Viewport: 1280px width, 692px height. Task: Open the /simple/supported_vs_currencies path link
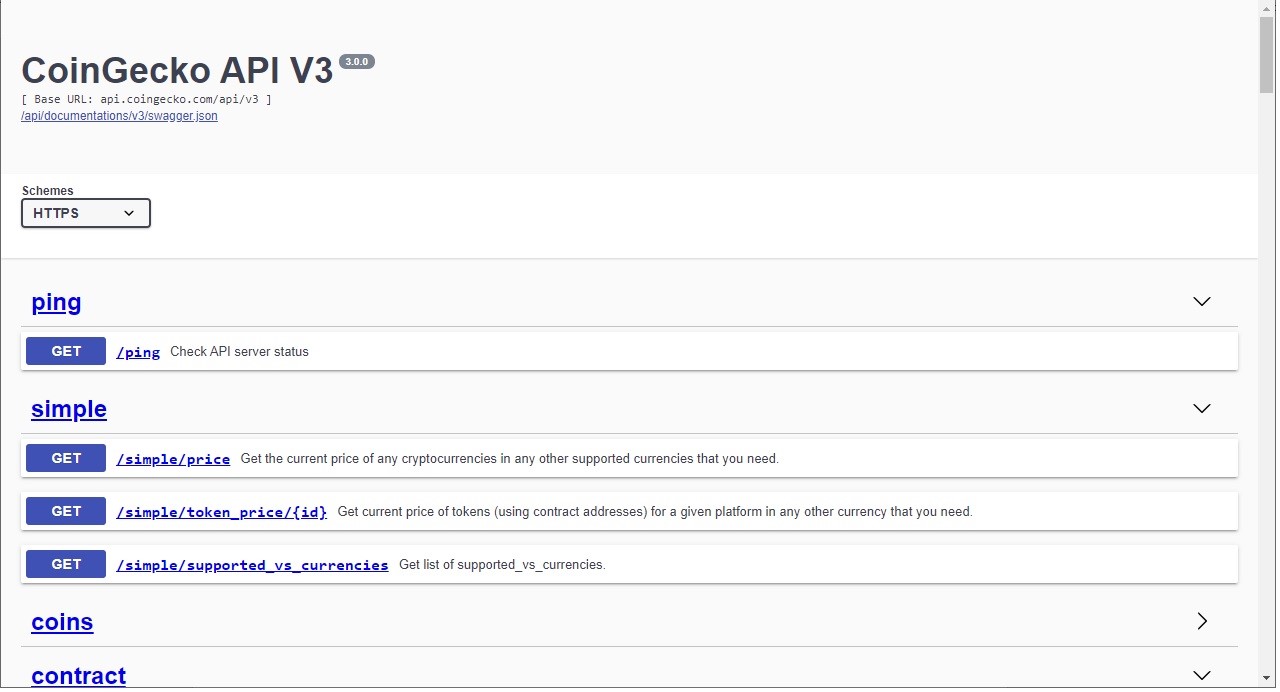[x=252, y=565]
